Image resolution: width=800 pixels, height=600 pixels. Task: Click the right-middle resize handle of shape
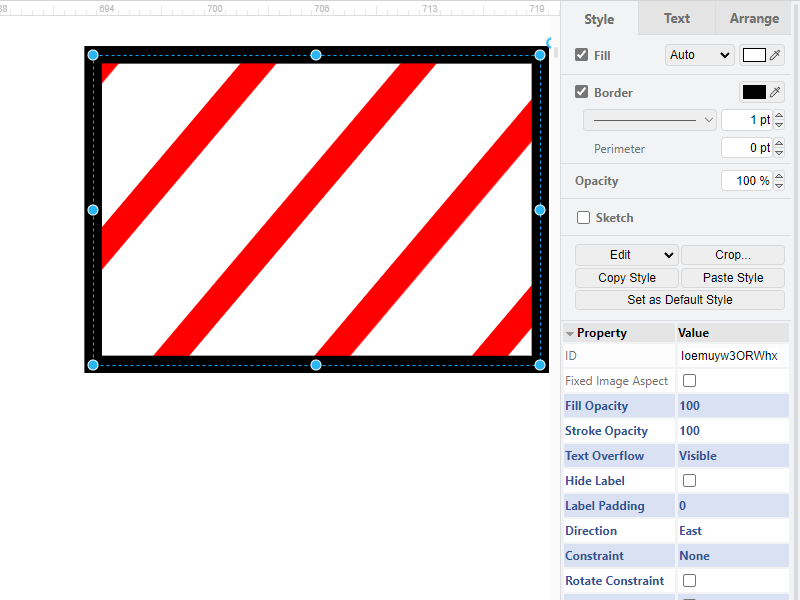point(540,210)
